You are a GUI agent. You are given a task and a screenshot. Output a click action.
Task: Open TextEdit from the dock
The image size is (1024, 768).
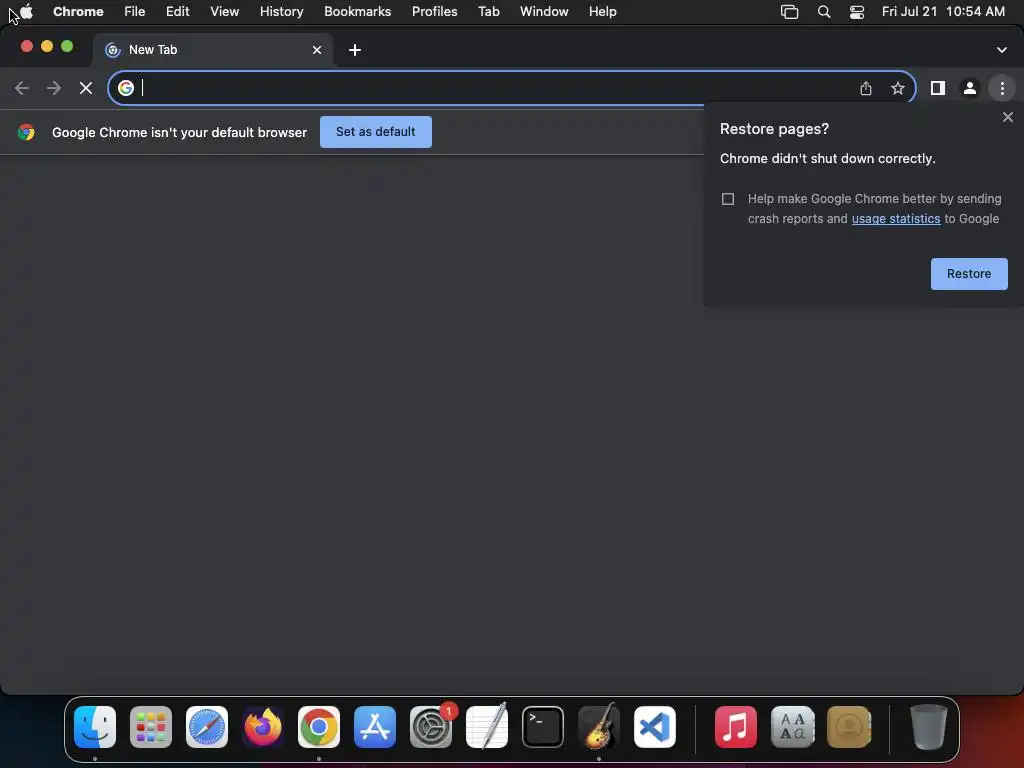pyautogui.click(x=487, y=727)
